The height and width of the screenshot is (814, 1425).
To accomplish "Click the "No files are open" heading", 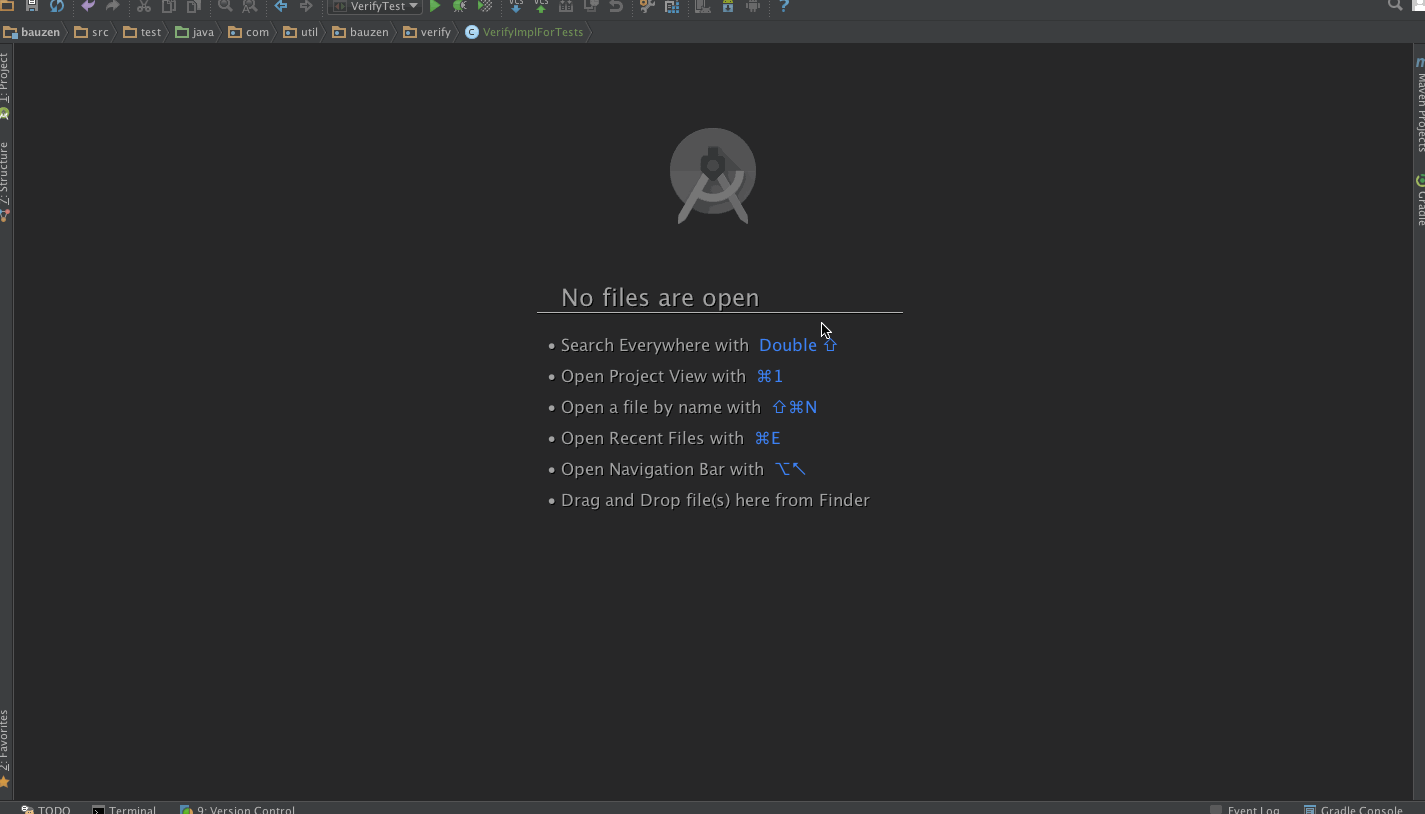I will pyautogui.click(x=660, y=298).
